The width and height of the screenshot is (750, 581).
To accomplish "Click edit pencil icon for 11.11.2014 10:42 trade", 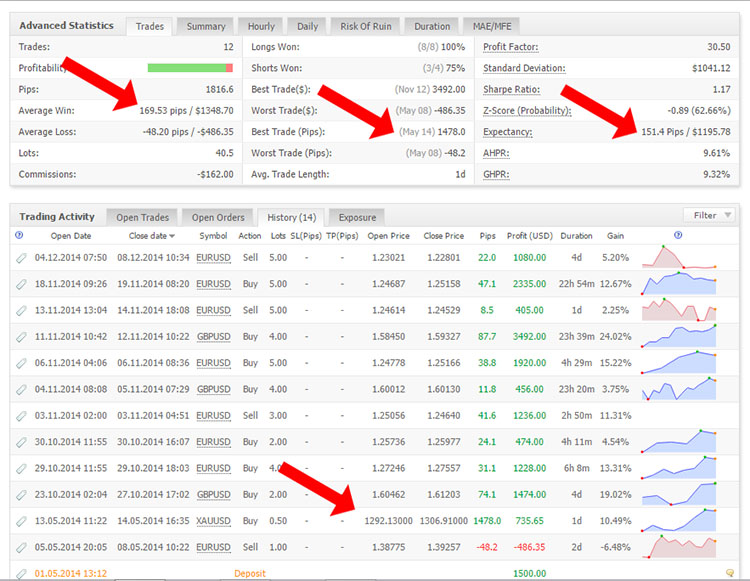I will pos(21,337).
